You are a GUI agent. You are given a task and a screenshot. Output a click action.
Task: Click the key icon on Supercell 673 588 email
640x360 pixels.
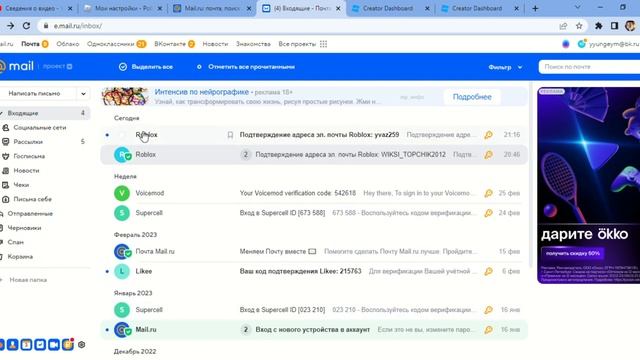pos(488,213)
